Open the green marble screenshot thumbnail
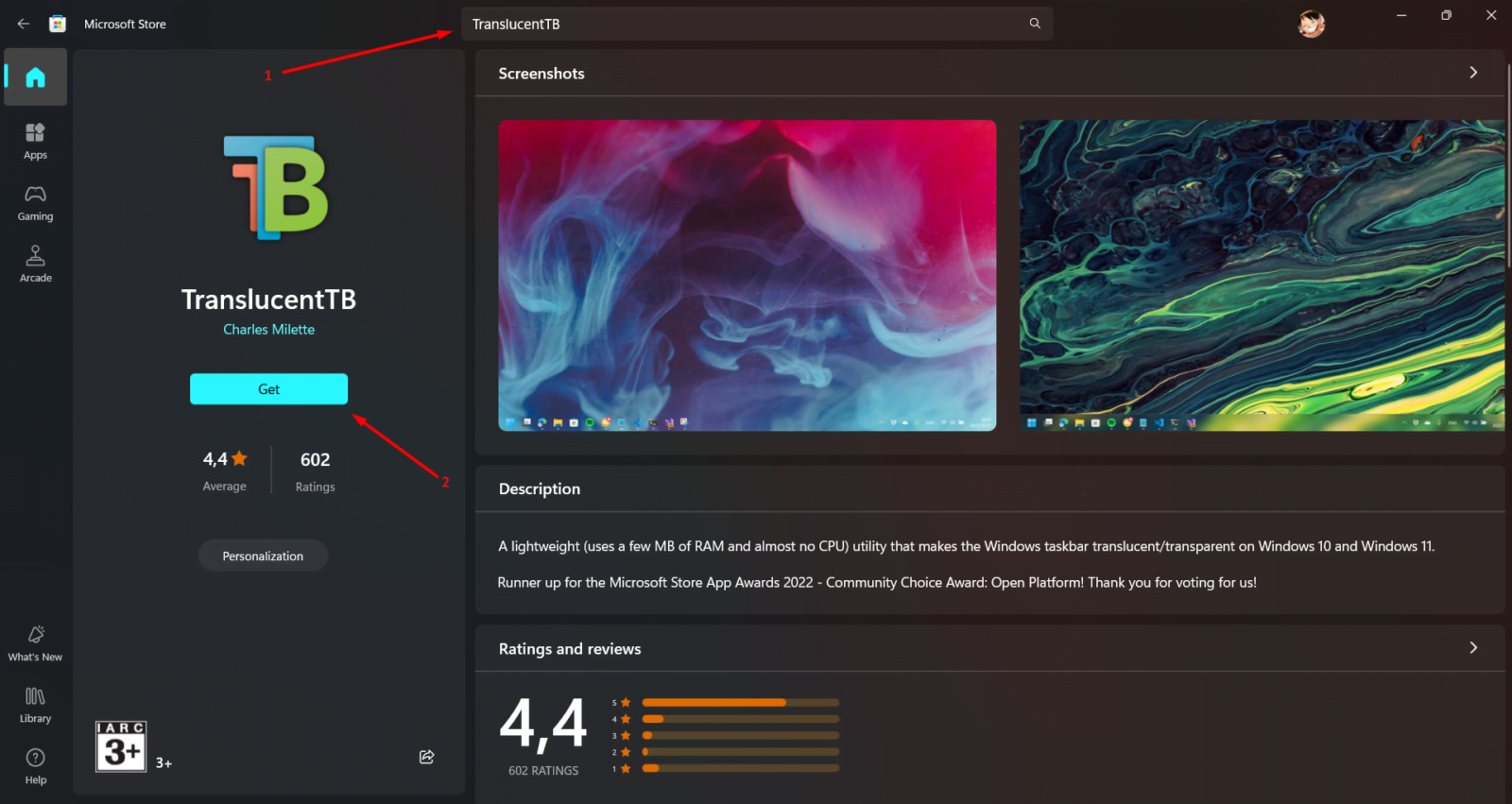This screenshot has width=1512, height=804. click(1263, 275)
